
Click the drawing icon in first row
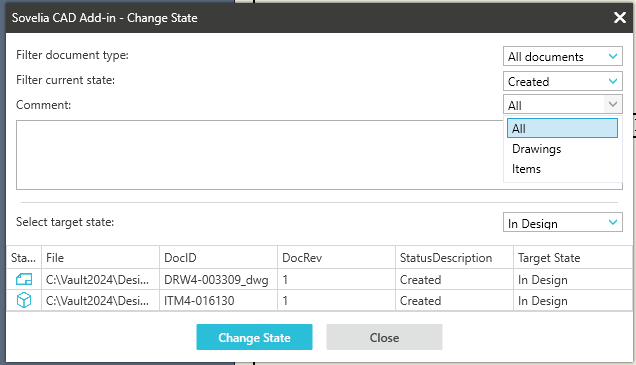(24, 279)
